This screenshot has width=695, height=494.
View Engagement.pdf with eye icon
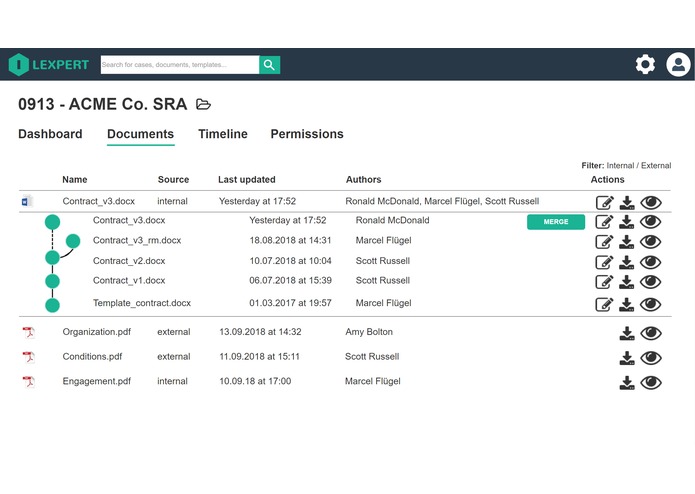pyautogui.click(x=651, y=382)
